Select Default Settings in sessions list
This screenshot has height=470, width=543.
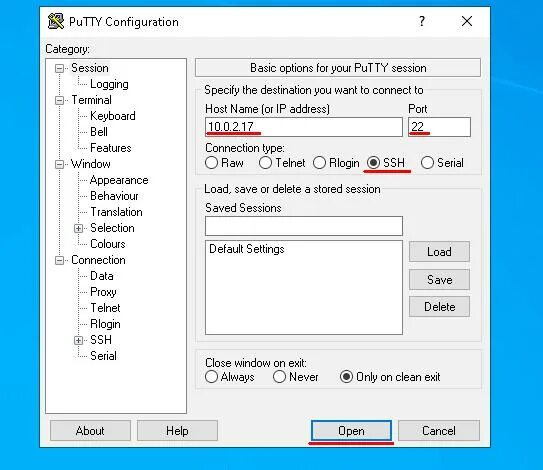point(247,249)
